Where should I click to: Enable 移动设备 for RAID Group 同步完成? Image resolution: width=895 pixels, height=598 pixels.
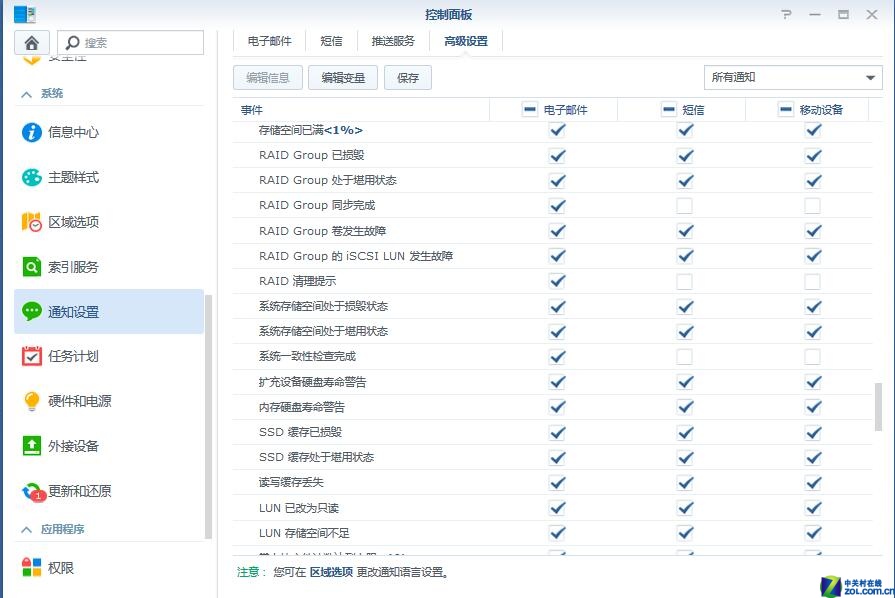(812, 205)
